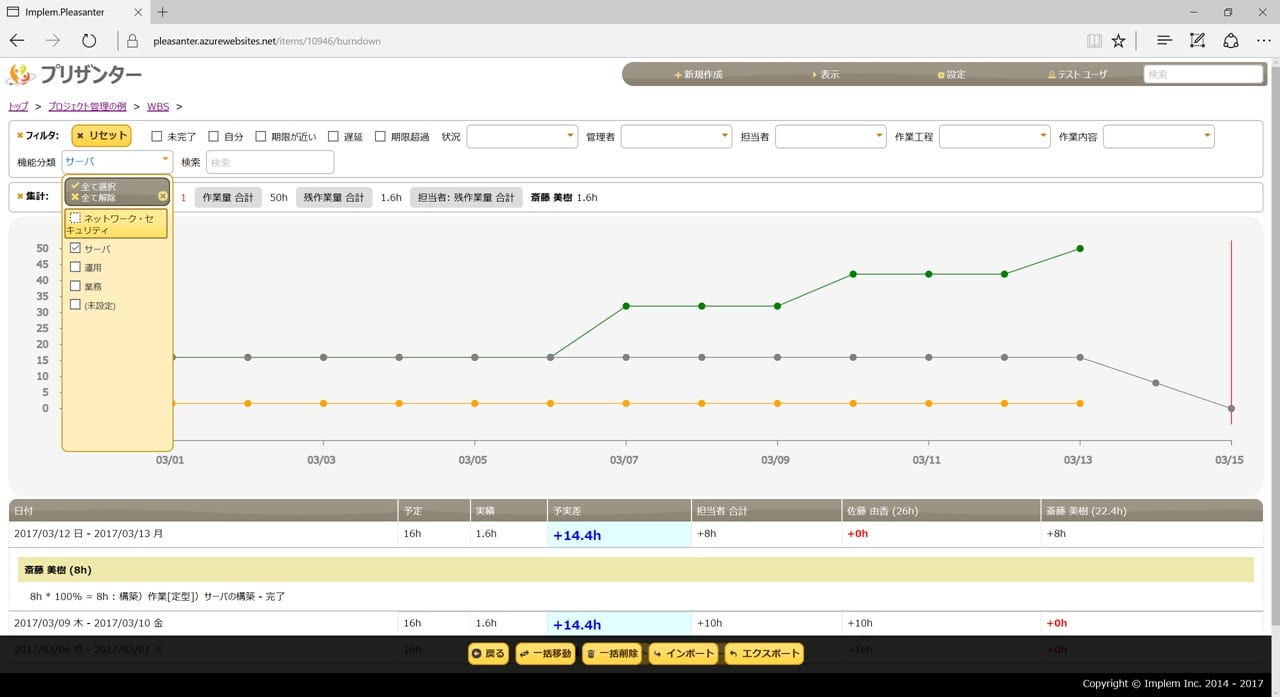Screen dimensions: 1280x697
Task: Collapse the フィルタ section via its x icon
Action: tap(20, 136)
